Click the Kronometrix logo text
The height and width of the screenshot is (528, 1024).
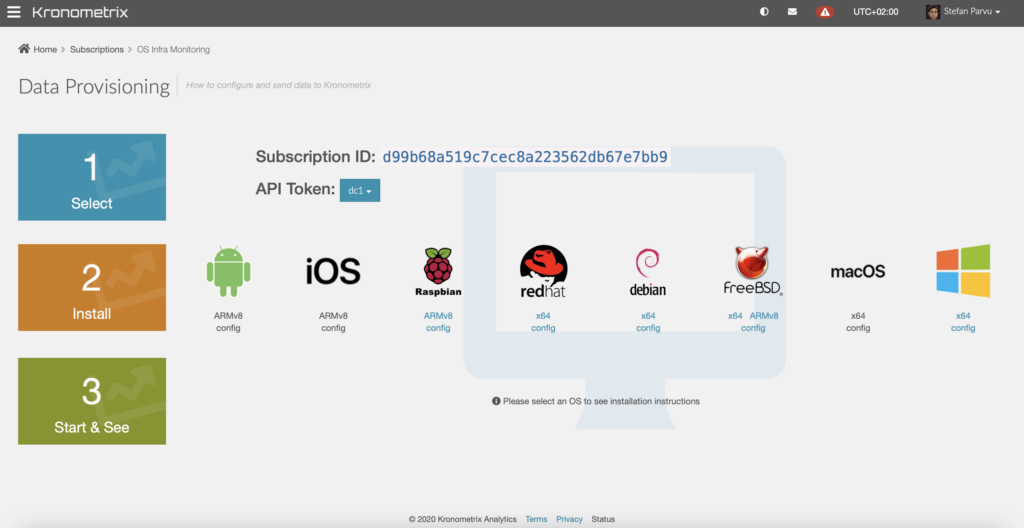point(80,12)
